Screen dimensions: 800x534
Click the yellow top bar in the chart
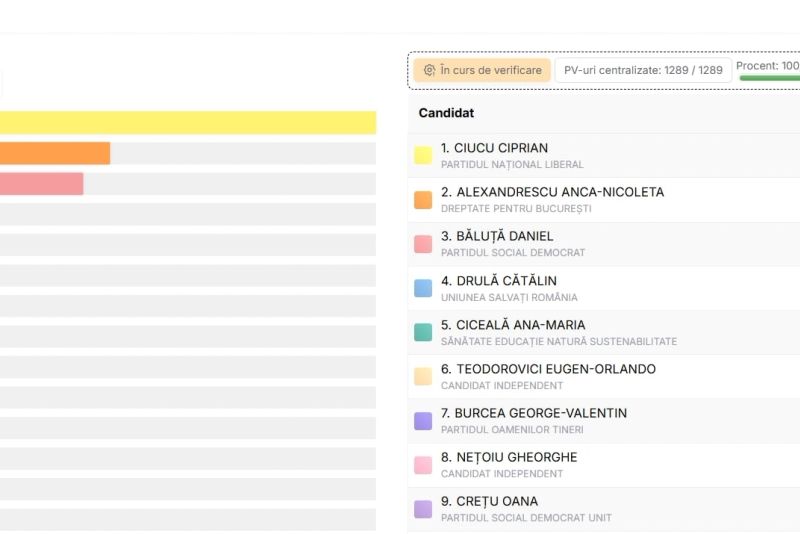pos(188,122)
